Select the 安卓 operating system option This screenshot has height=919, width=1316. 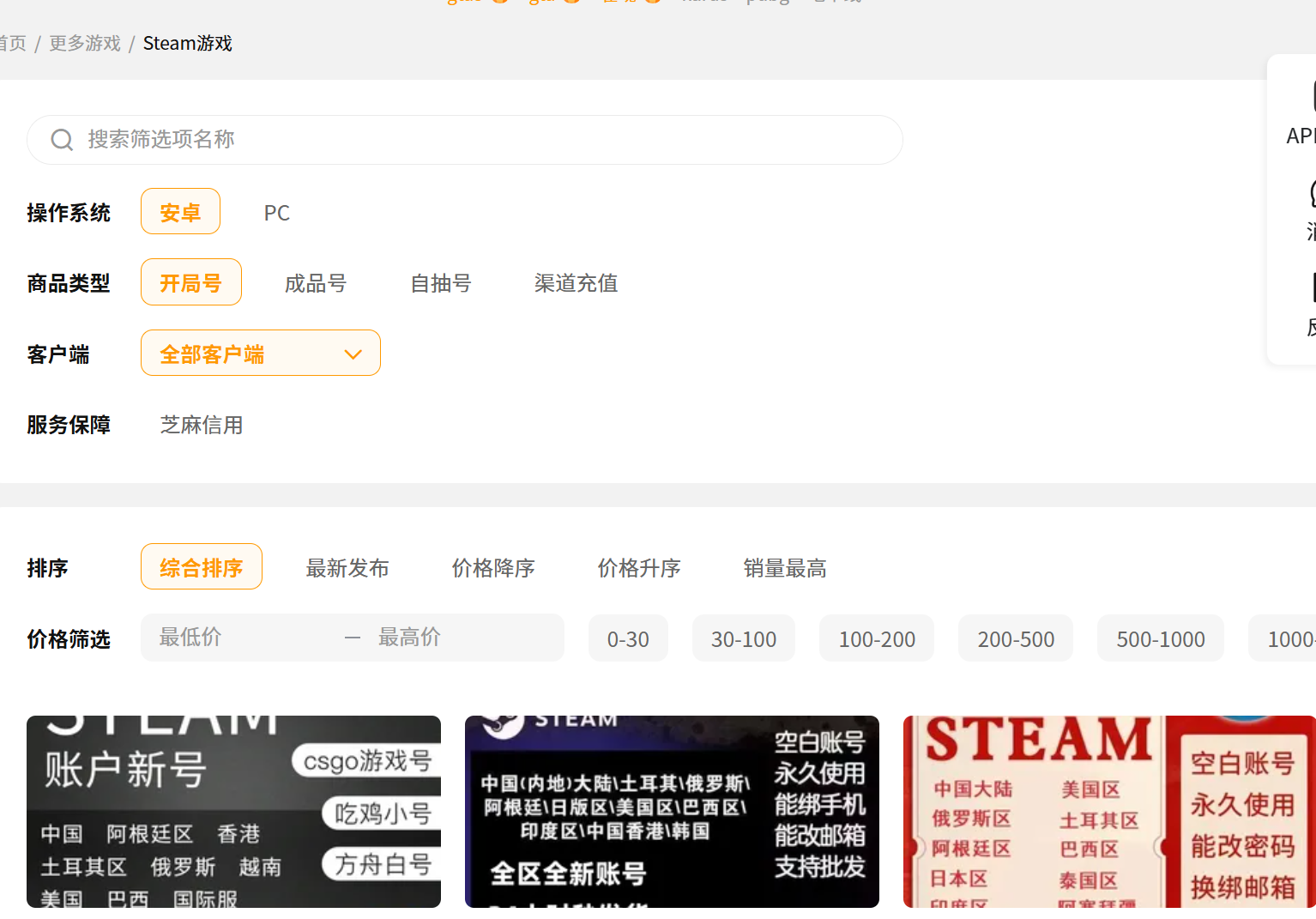[x=180, y=212]
